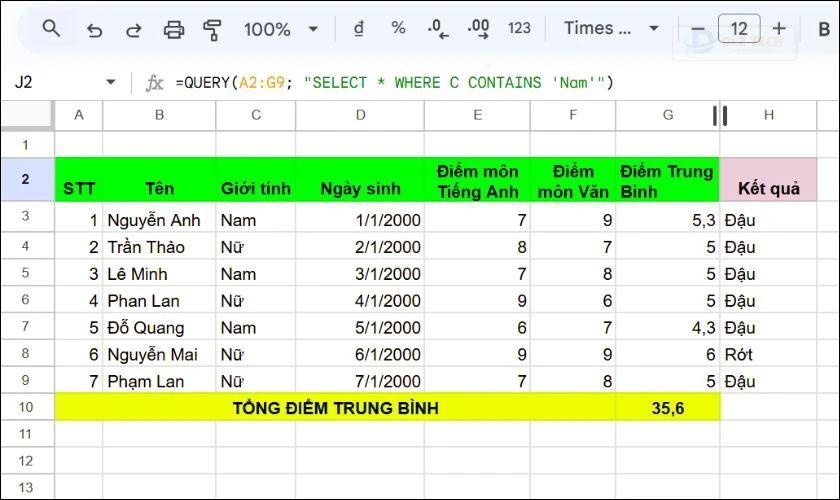Open the name box dropdown arrow
Viewport: 840px width, 500px height.
coord(111,83)
